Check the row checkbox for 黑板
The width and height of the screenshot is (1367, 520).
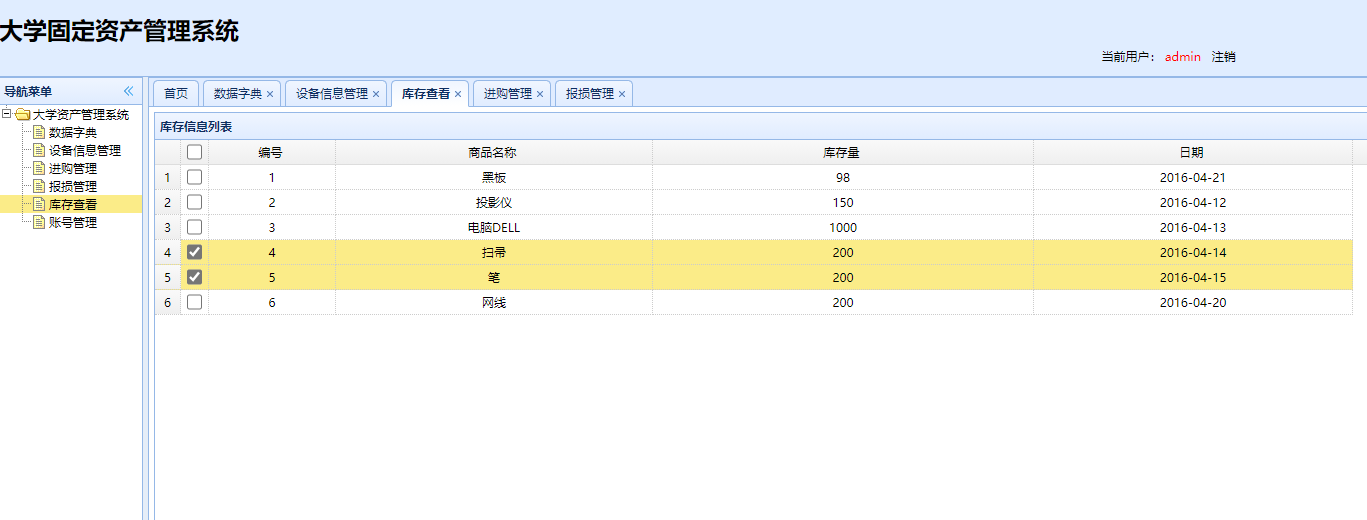[194, 177]
